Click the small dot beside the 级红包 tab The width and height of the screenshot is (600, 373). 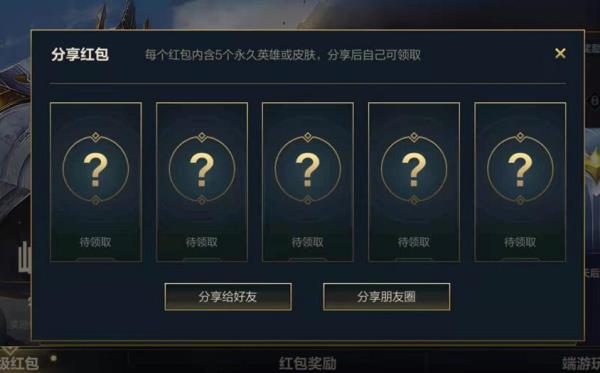coord(54,358)
